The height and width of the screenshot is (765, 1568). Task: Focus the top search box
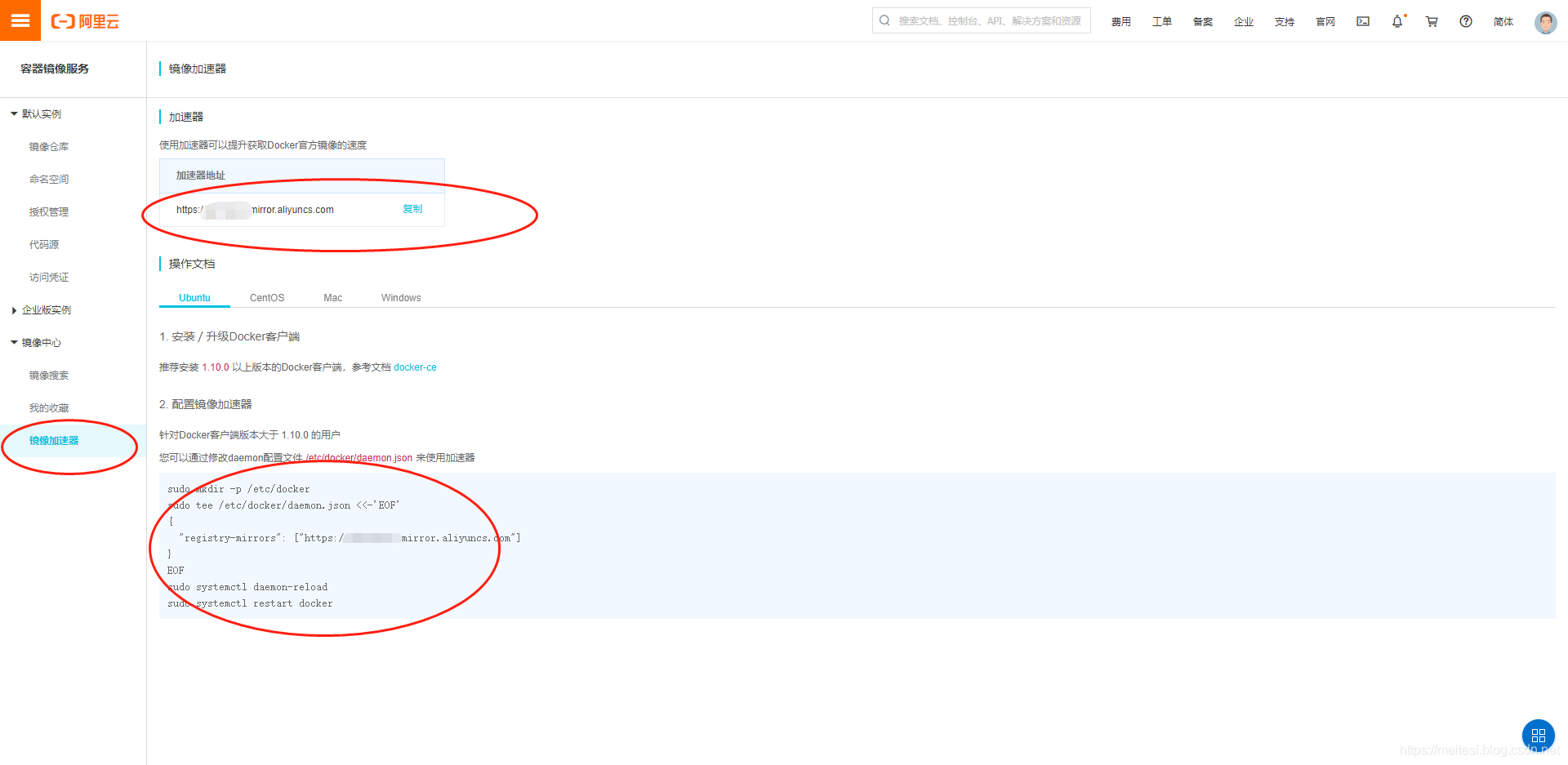[982, 20]
